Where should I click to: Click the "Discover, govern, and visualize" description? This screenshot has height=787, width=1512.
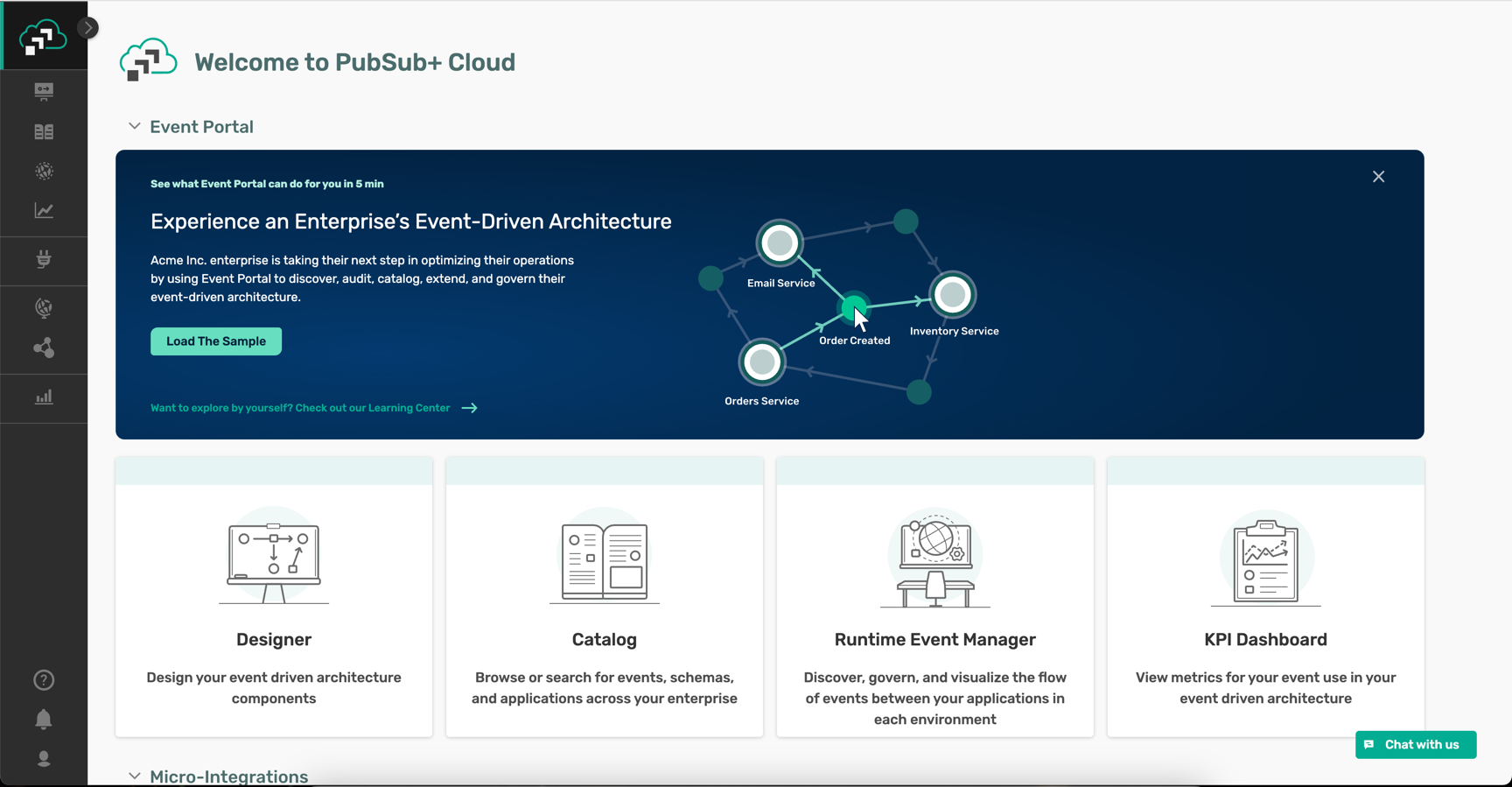[935, 699]
